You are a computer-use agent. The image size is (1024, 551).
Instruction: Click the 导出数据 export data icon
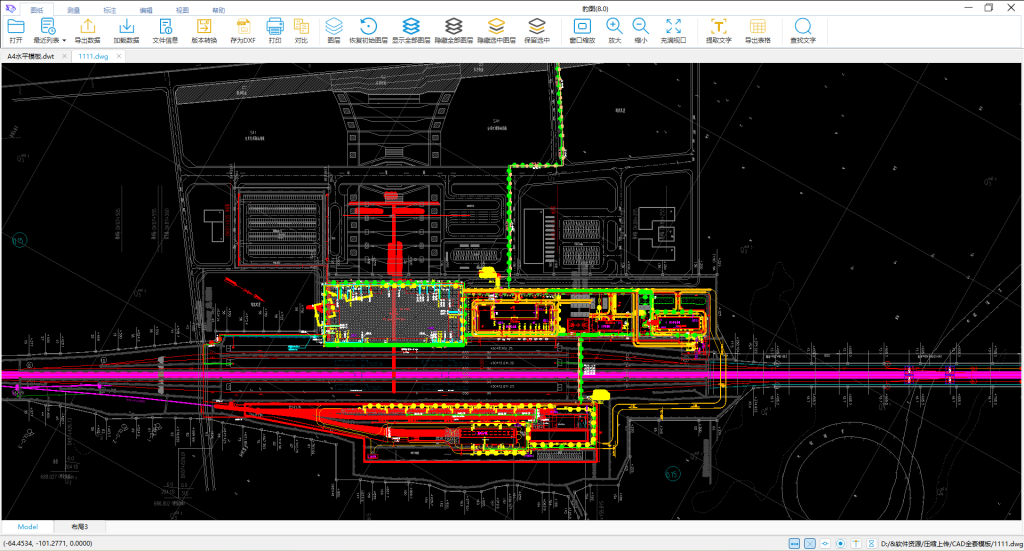point(88,27)
